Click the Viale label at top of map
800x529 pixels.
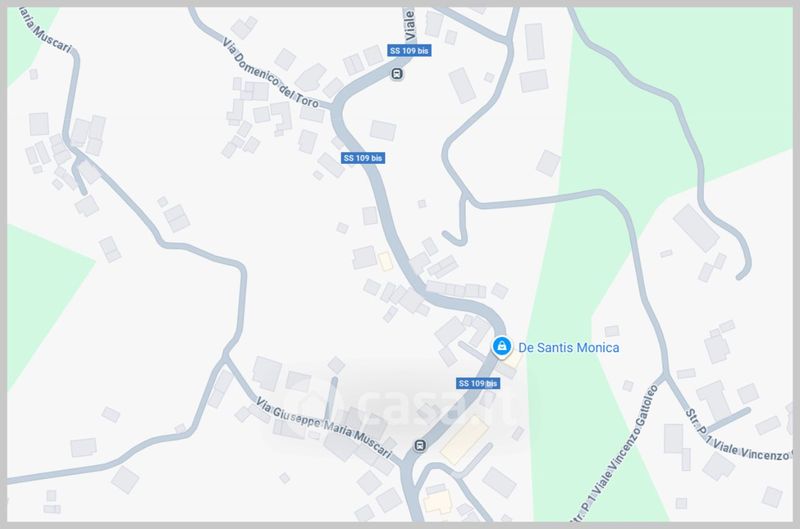click(x=409, y=24)
